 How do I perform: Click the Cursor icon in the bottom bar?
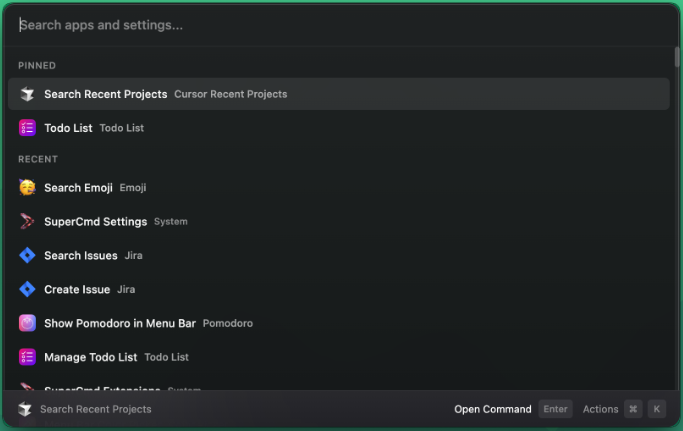[x=25, y=409]
